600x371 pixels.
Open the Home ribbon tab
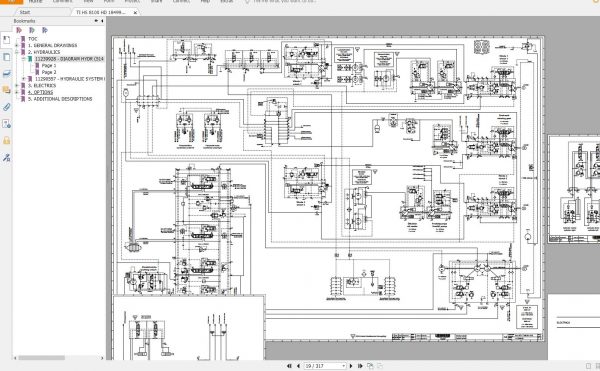pos(36,2)
